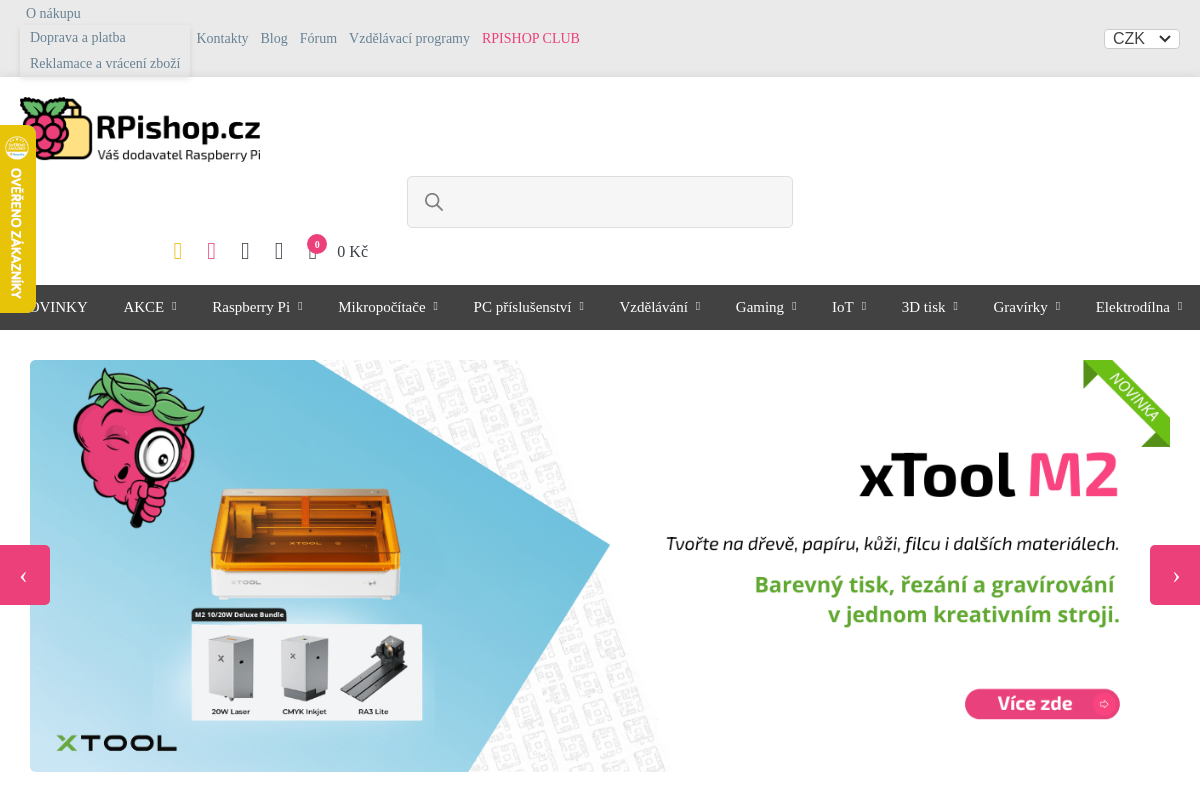Click the RPishop.cz raspberry logo

pyautogui.click(x=140, y=129)
